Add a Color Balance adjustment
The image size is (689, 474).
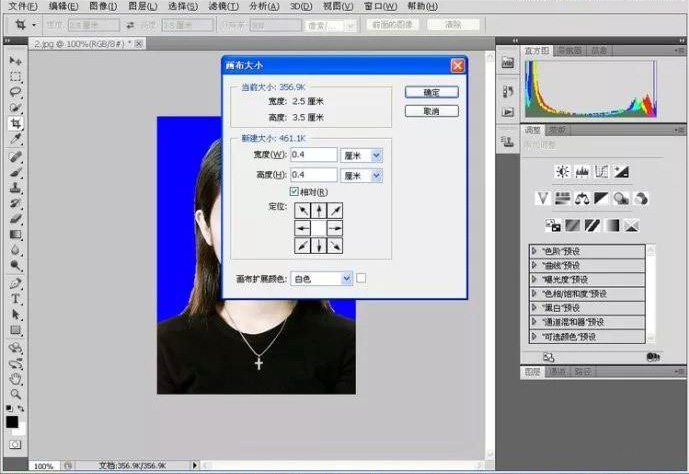coord(582,199)
